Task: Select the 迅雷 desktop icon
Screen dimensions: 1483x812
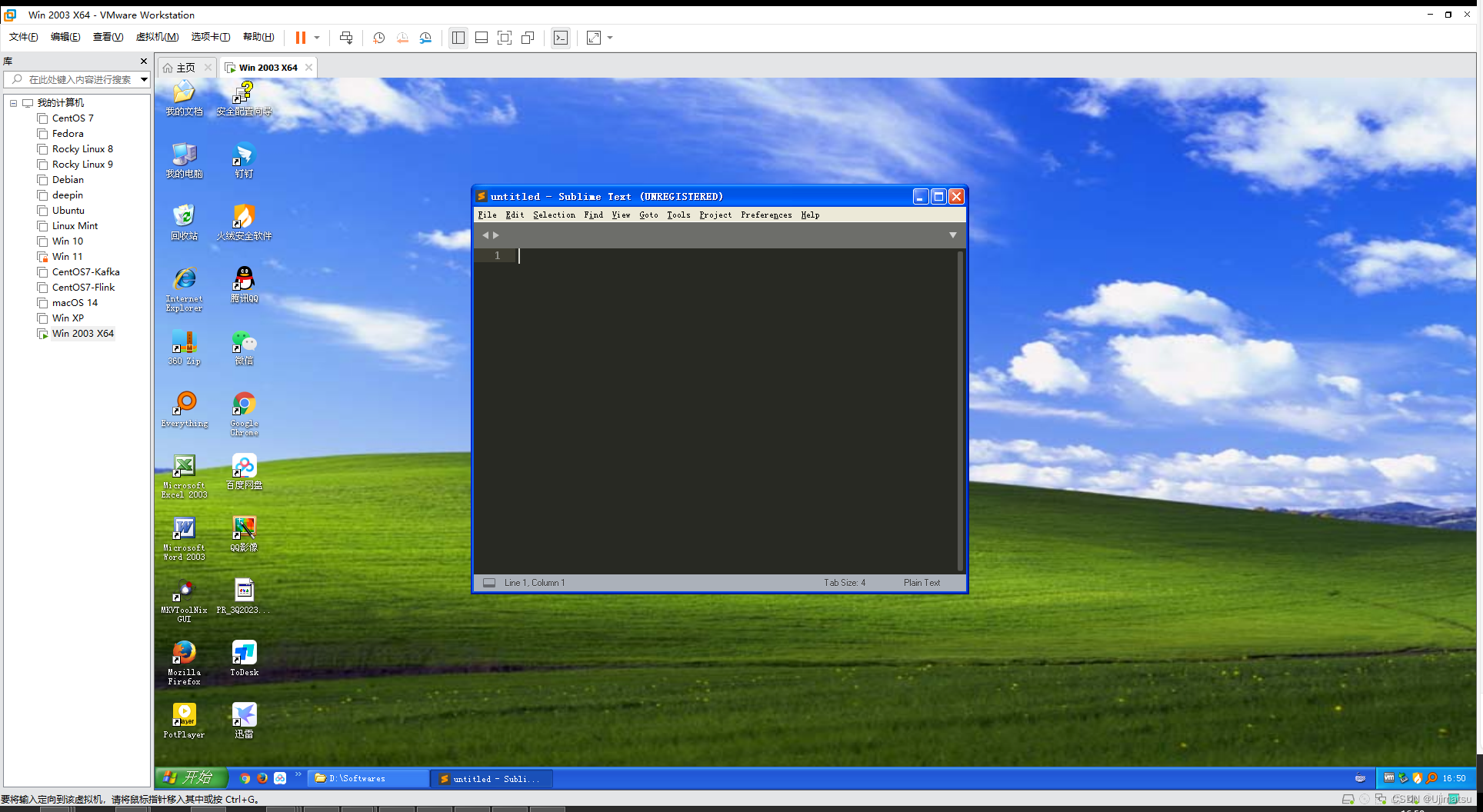Action: tap(244, 720)
